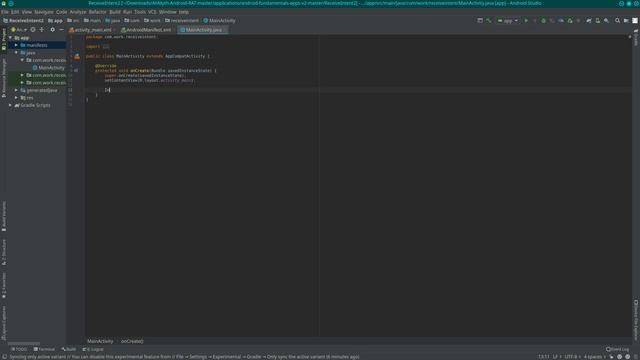This screenshot has height=360, width=640.
Task: Open the Build Variants side tab
Action: (x=4, y=216)
